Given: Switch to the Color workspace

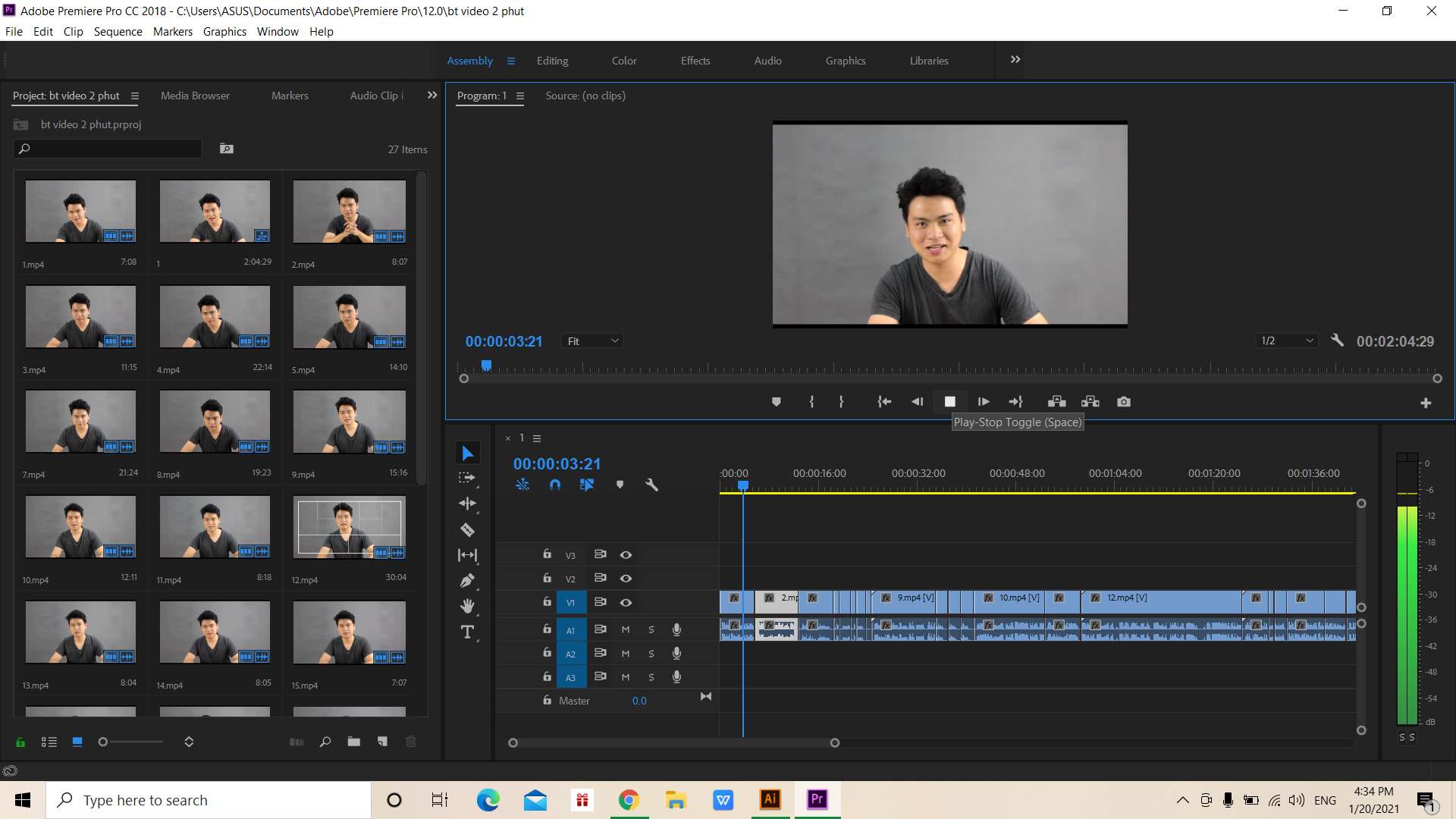Looking at the screenshot, I should coord(624,61).
